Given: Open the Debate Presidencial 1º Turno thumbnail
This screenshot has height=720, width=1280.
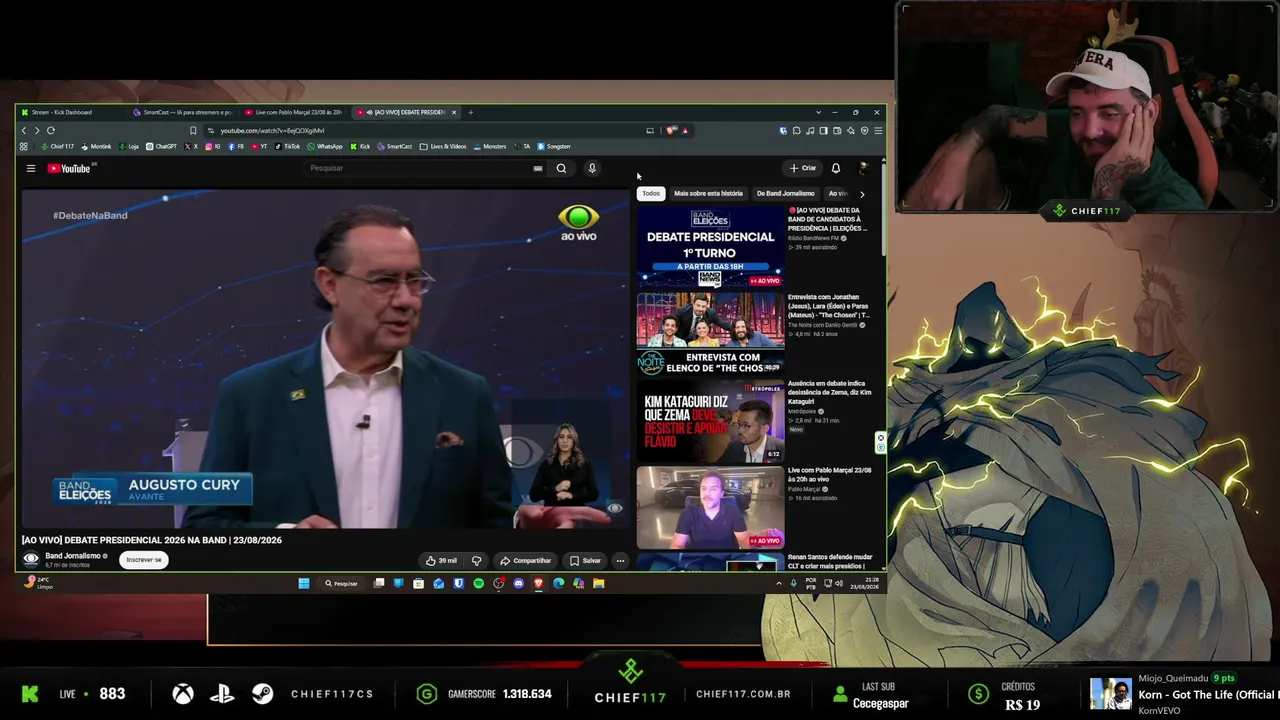Looking at the screenshot, I should (x=710, y=247).
